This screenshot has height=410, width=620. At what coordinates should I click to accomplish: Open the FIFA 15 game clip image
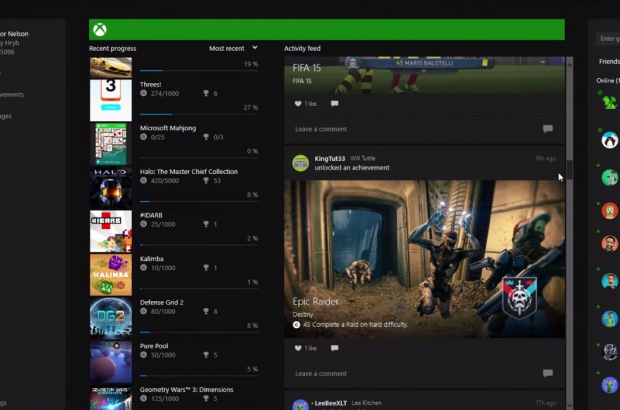click(x=424, y=75)
